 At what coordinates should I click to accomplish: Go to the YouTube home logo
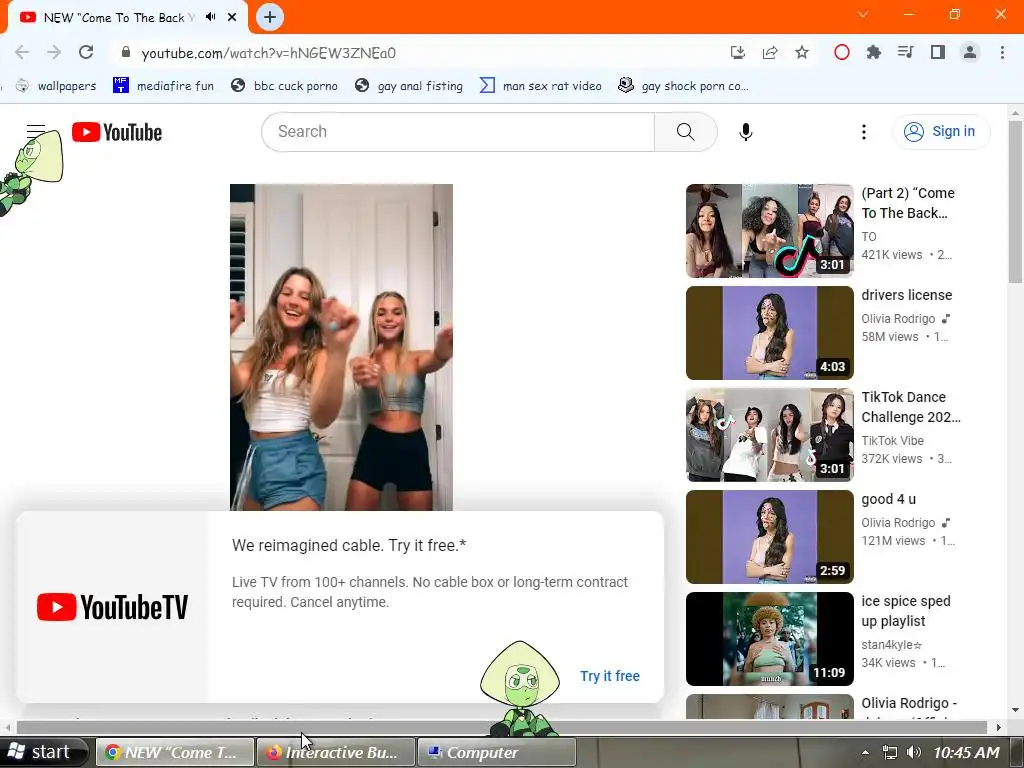click(117, 132)
